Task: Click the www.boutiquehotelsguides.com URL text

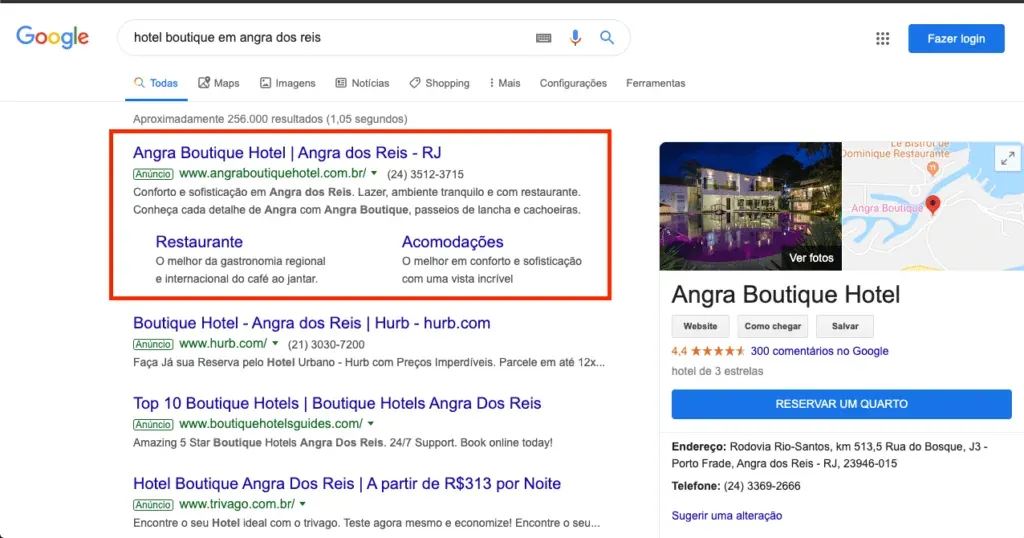Action: [271, 424]
